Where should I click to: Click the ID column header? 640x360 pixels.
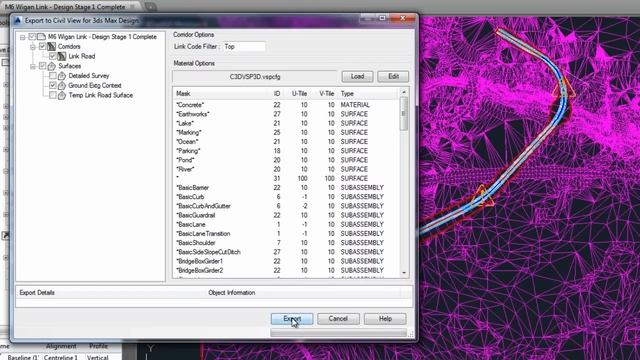[x=277, y=93]
